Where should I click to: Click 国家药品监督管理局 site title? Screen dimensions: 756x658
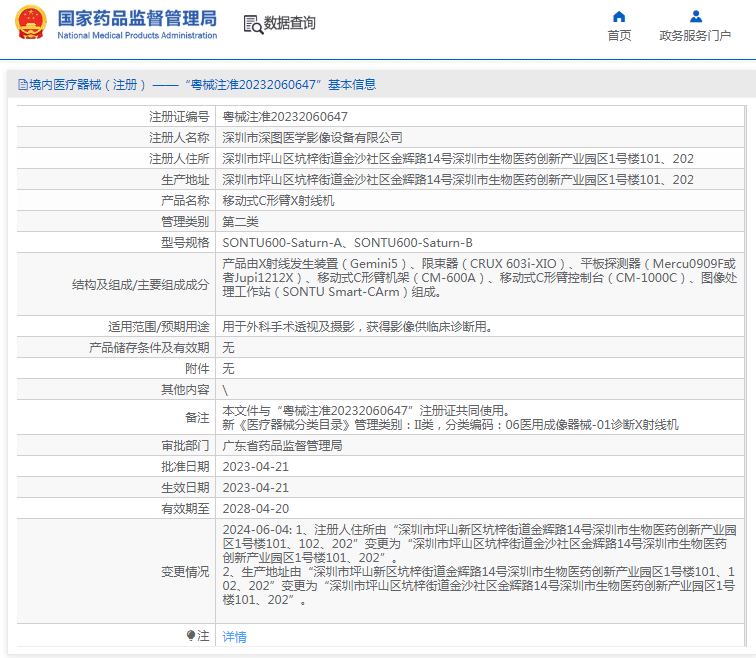click(137, 18)
